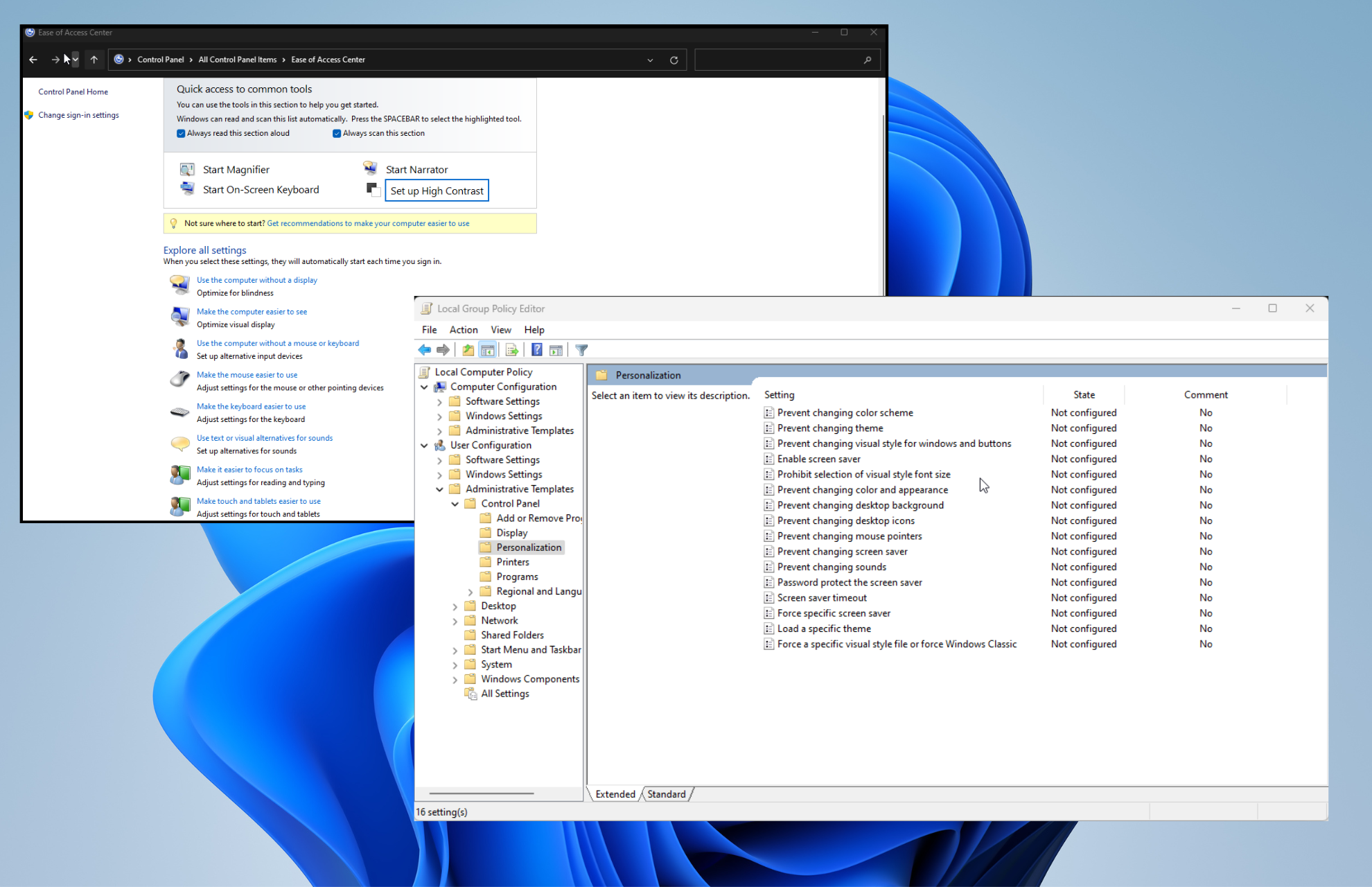Click the refresh icon in Ease of Access address bar
The height and width of the screenshot is (887, 1372).
point(674,60)
